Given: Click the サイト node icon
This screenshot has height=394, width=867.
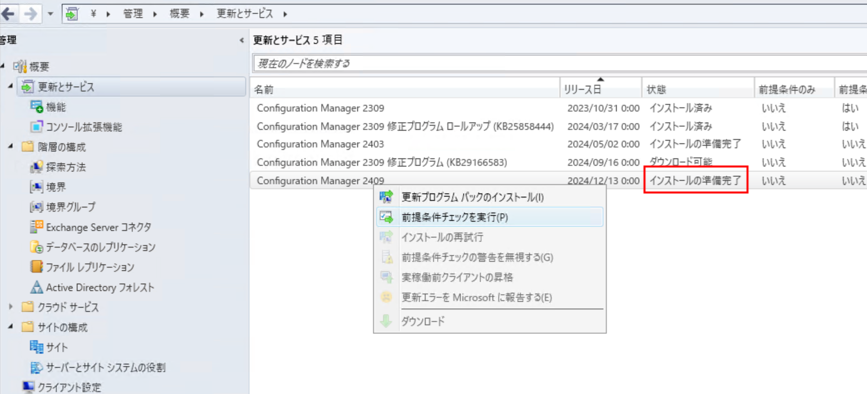Looking at the screenshot, I should [36, 347].
